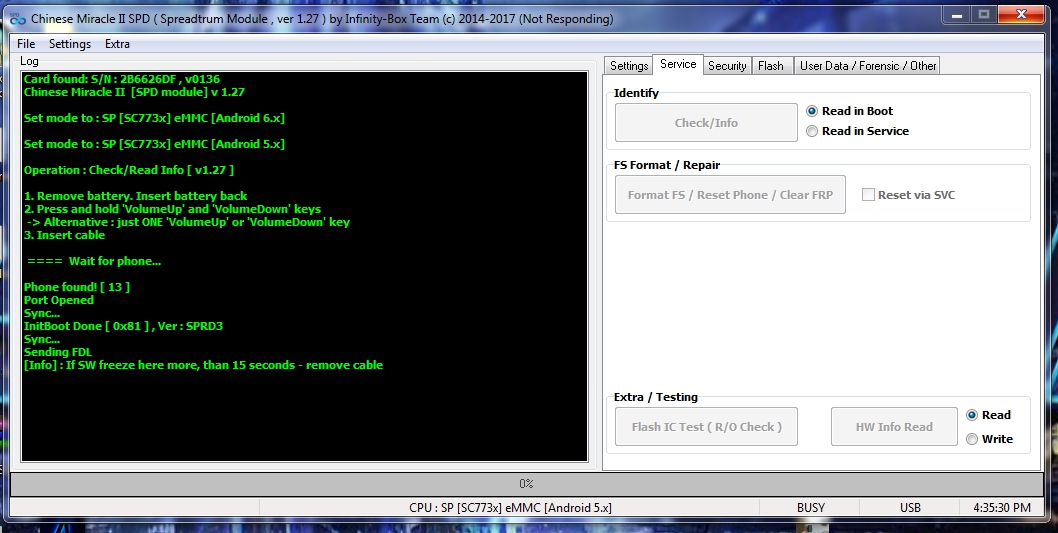Click 'InitBoot Done [ 0x81 ]' log line
The image size is (1058, 533).
click(x=123, y=326)
